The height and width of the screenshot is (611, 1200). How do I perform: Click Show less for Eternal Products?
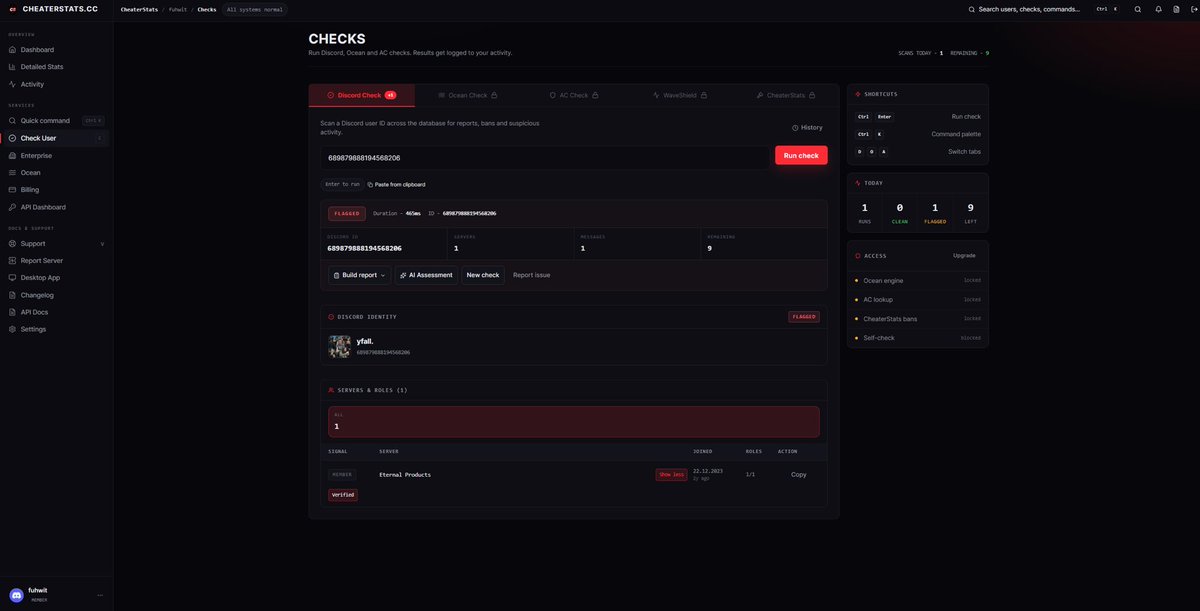671,475
